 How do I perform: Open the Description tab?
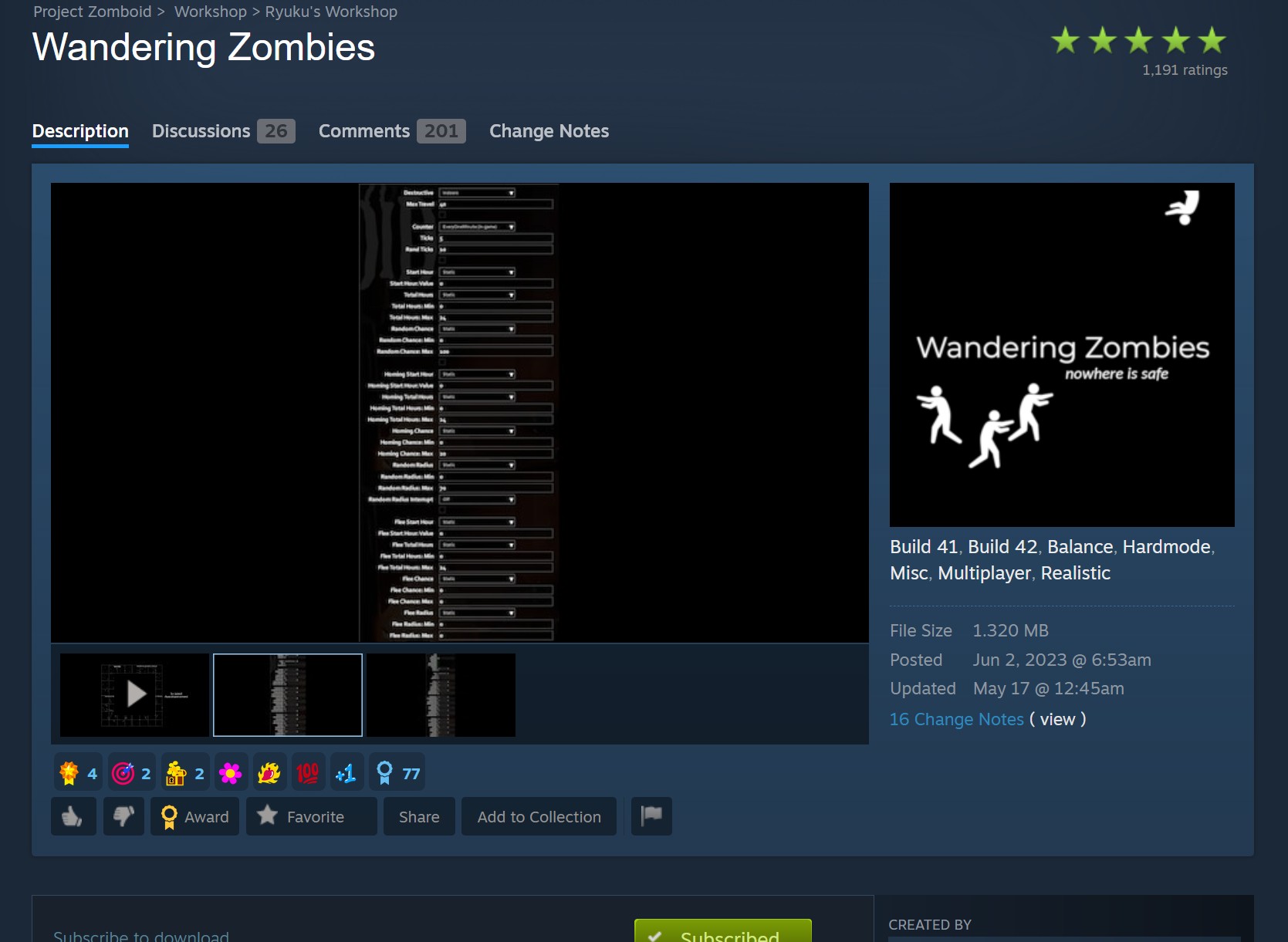click(80, 131)
